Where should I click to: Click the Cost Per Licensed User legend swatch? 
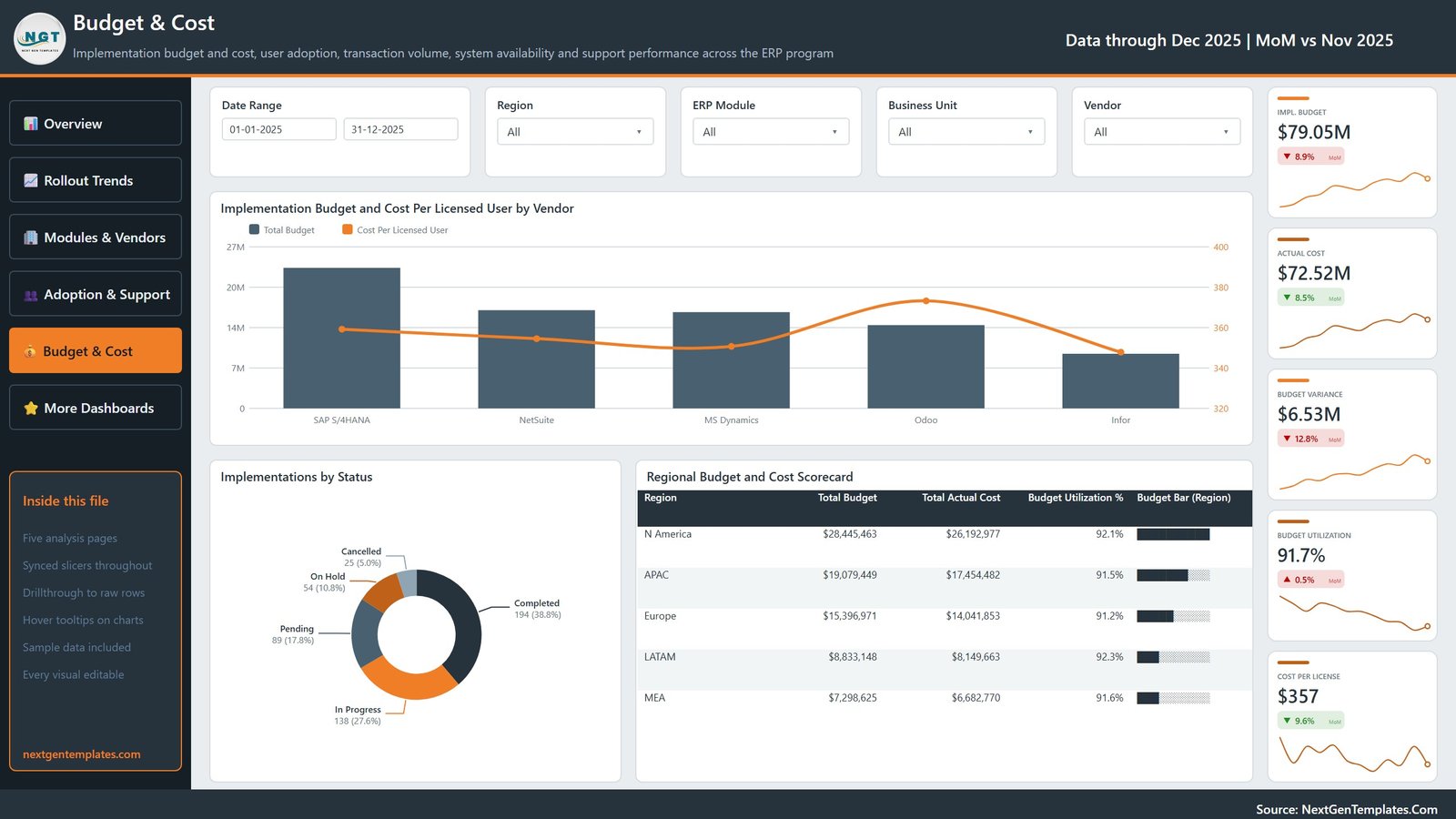pos(347,229)
